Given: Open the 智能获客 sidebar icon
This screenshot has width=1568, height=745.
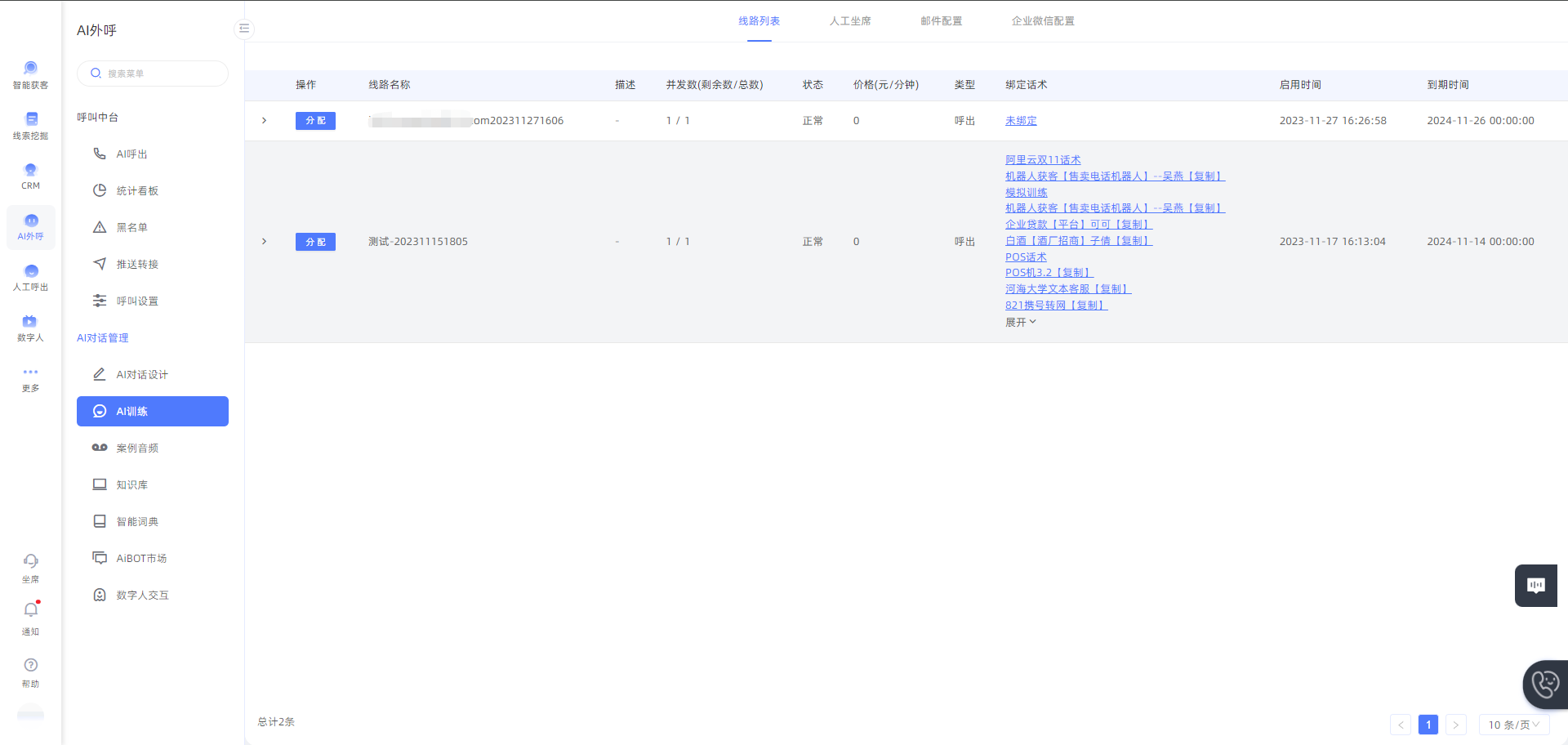Looking at the screenshot, I should (x=30, y=75).
